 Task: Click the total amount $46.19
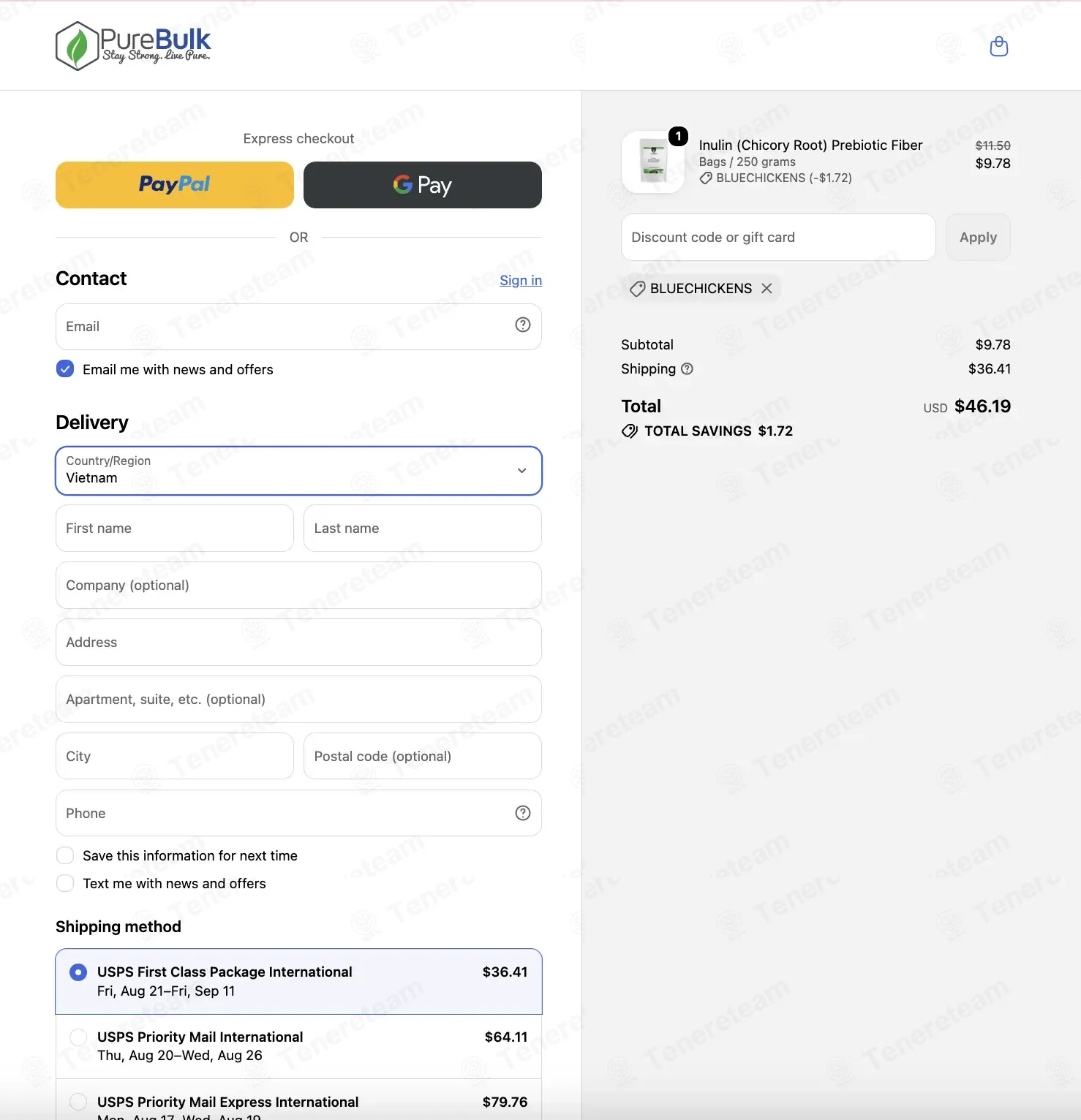982,406
